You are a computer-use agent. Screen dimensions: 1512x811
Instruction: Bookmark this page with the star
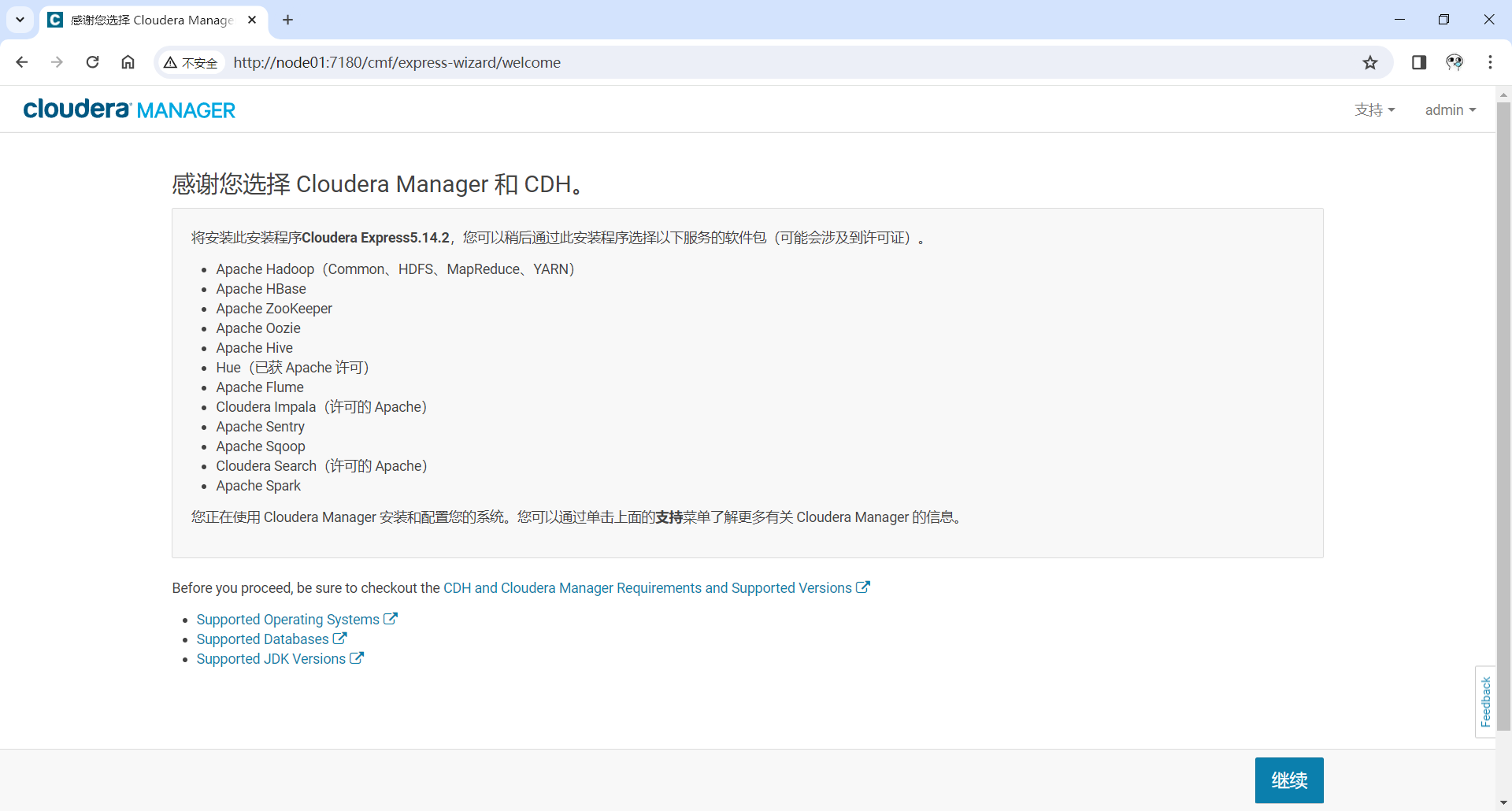coord(1370,62)
